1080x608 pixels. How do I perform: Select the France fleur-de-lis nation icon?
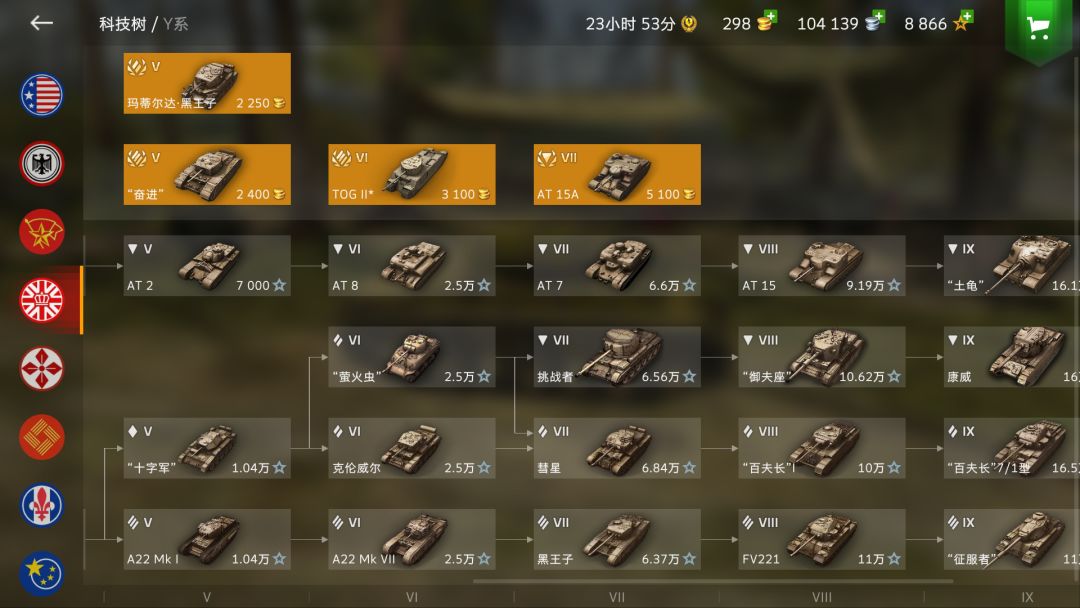click(x=42, y=505)
